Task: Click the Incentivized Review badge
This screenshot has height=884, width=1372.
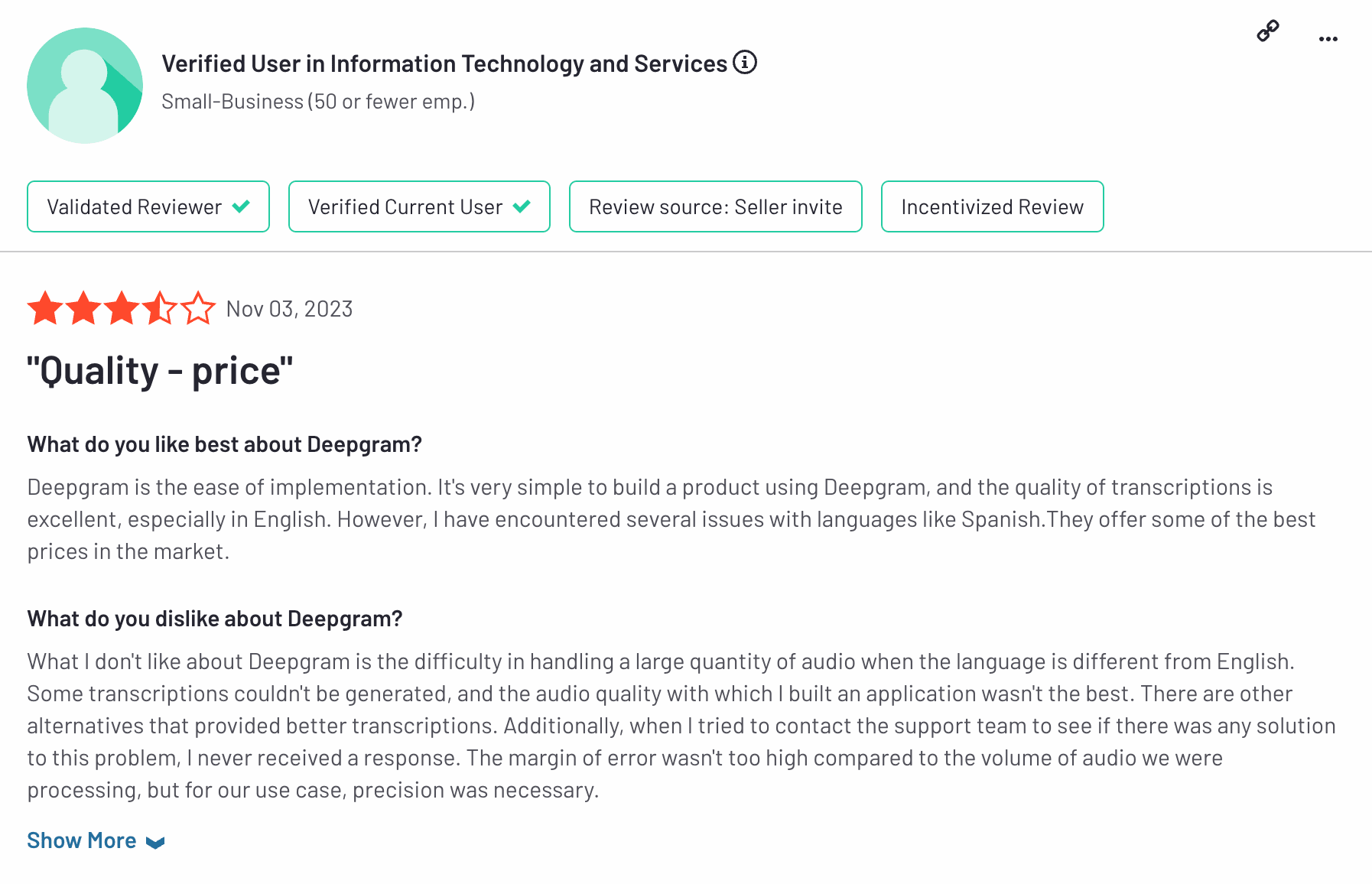Action: (992, 206)
